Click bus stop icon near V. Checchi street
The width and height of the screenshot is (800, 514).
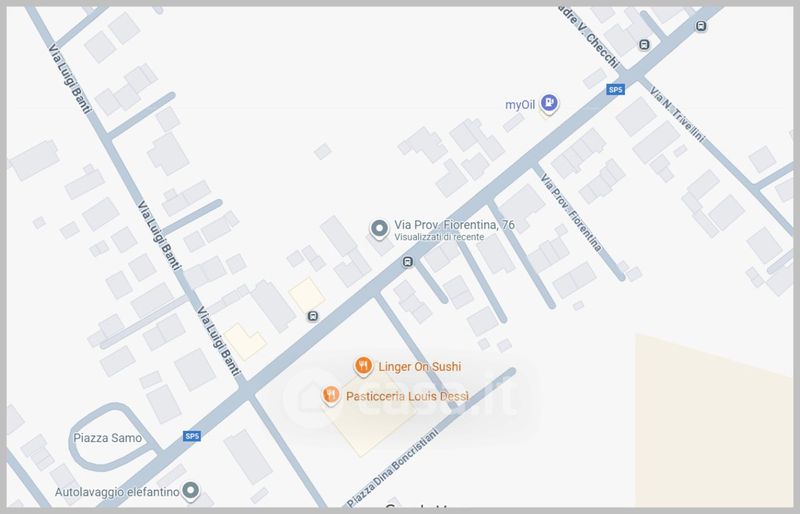[x=644, y=45]
